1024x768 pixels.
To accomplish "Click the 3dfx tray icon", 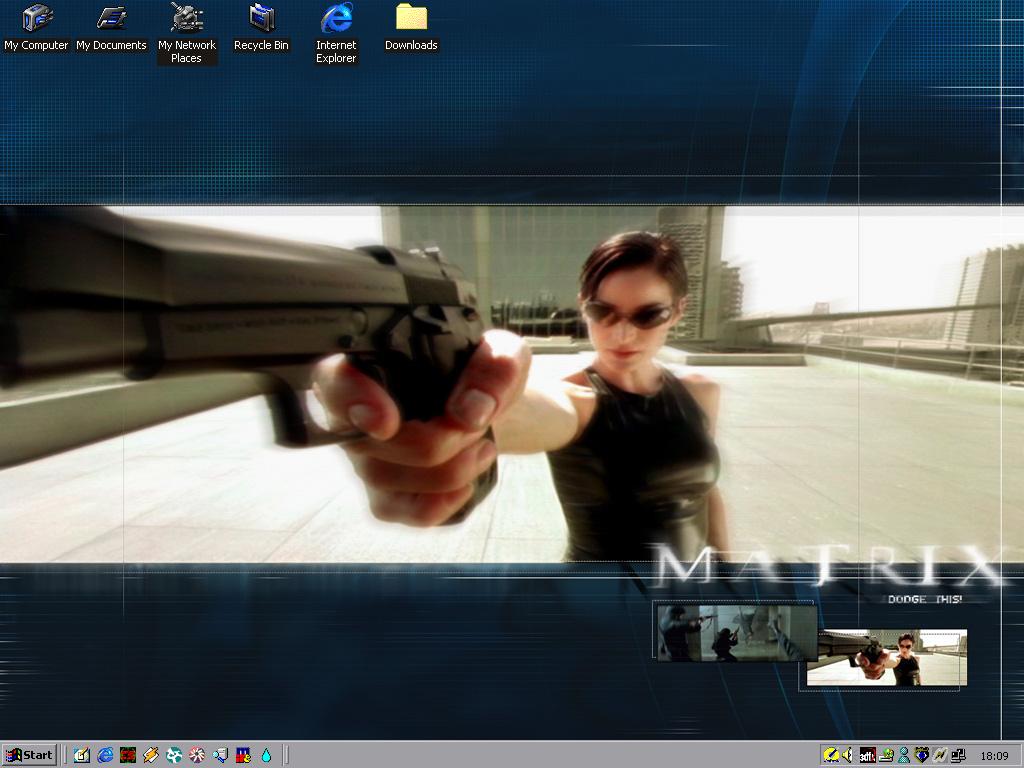I will click(868, 755).
